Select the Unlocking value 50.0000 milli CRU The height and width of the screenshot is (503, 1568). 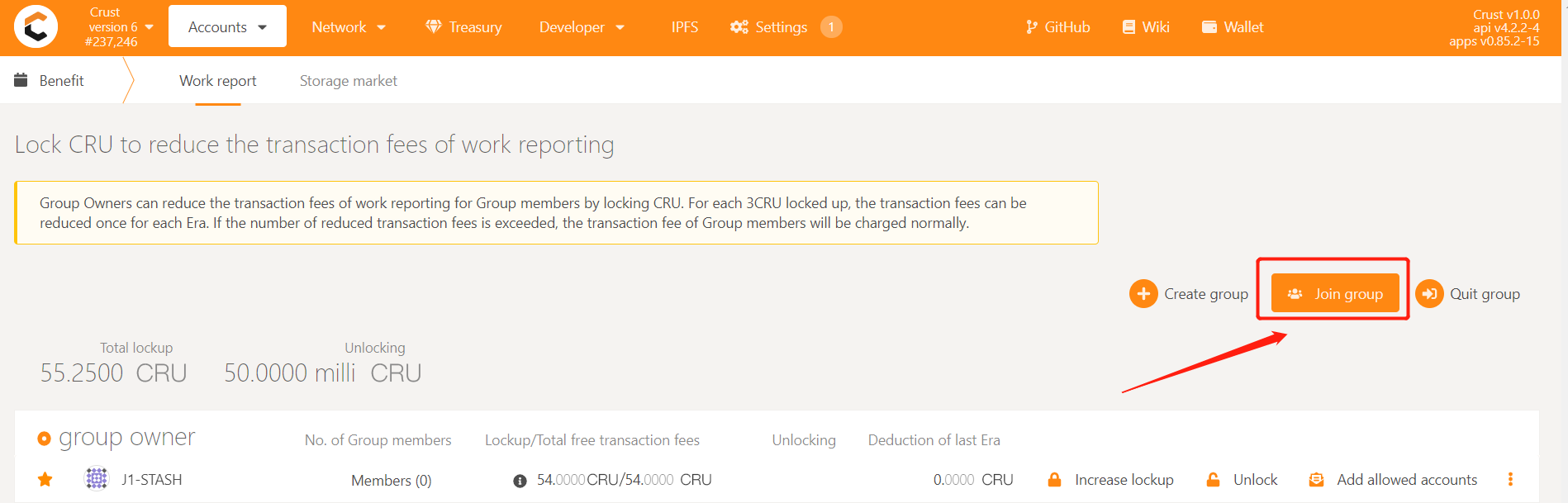tap(323, 373)
